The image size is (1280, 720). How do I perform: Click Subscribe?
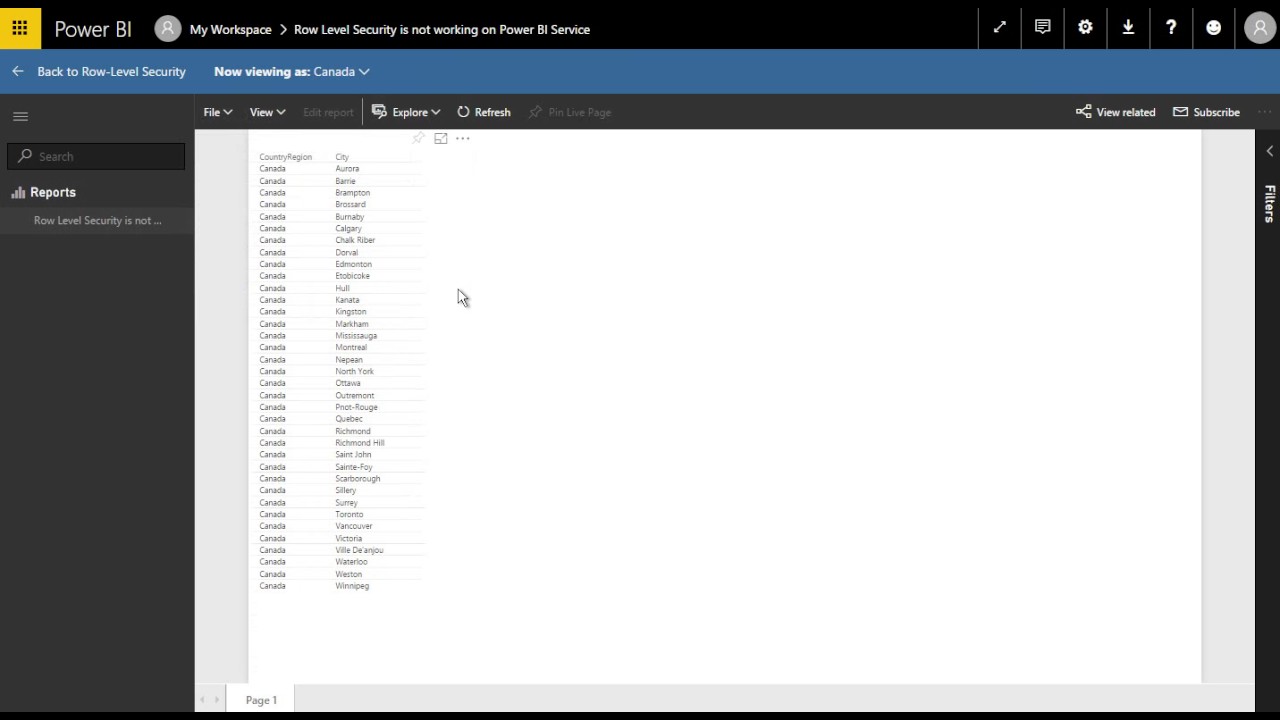(1206, 112)
